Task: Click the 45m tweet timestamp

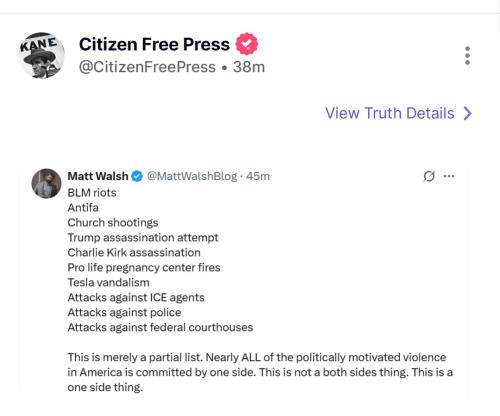Action: pyautogui.click(x=258, y=176)
